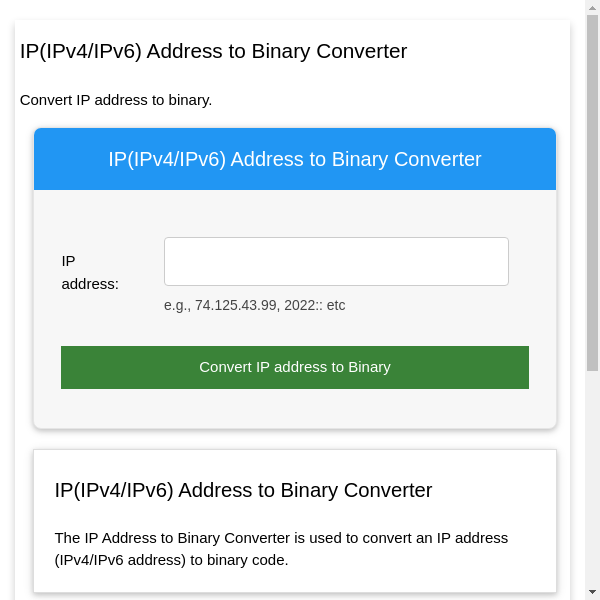Screen dimensions: 600x600
Task: Click "(IPv4/IPv6 address)" in the description paragraph
Action: coord(121,560)
